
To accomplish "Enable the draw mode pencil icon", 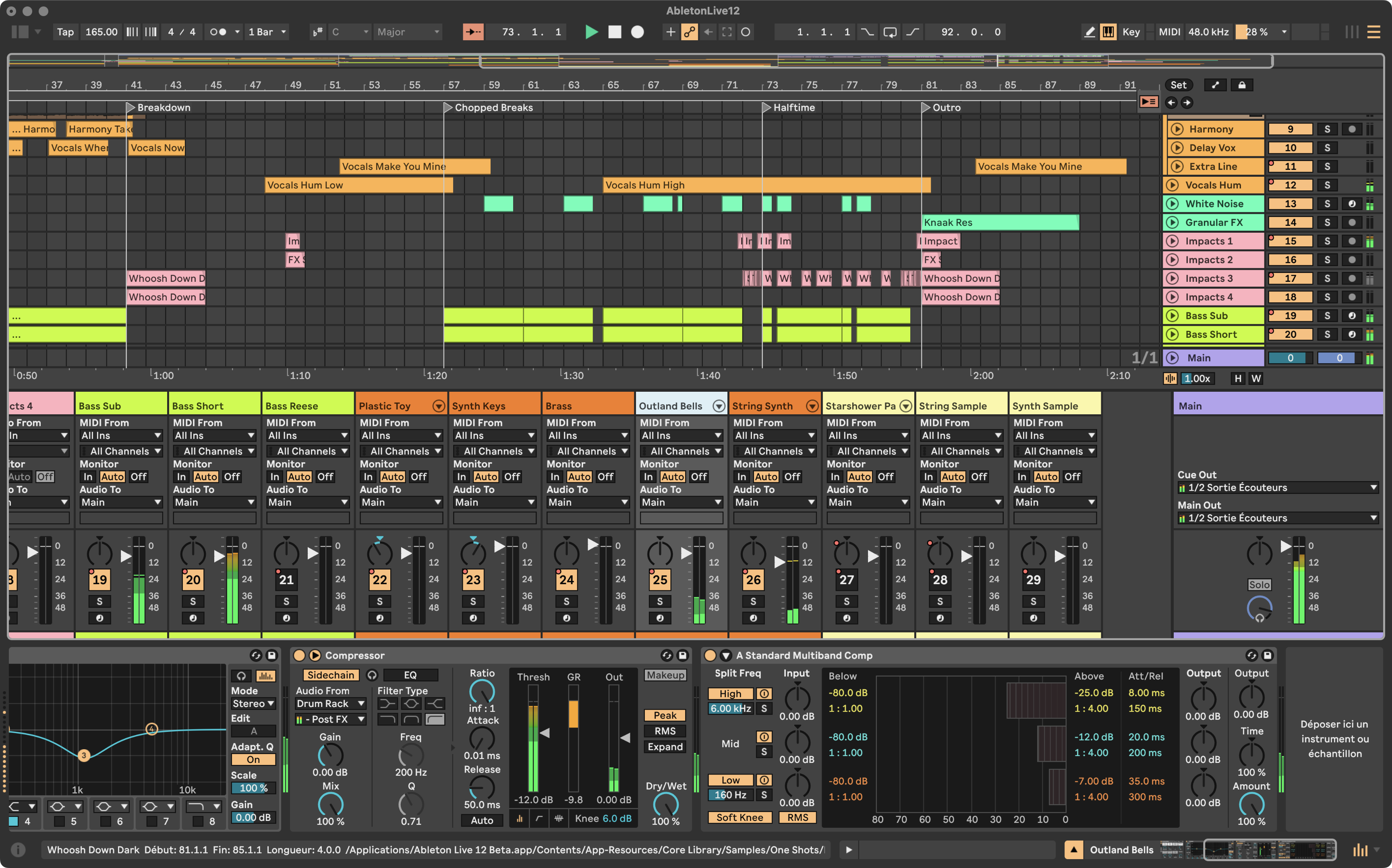I will (1090, 32).
